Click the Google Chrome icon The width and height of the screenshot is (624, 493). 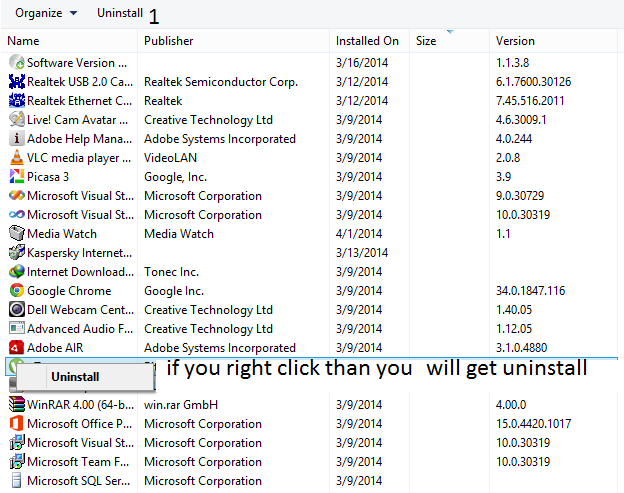tap(16, 291)
